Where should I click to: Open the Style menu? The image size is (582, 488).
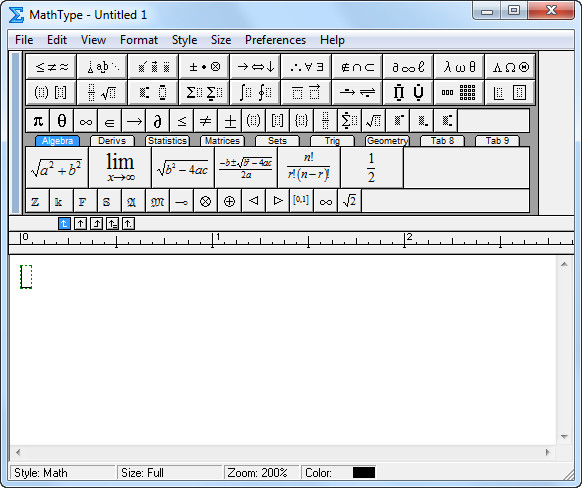click(184, 40)
